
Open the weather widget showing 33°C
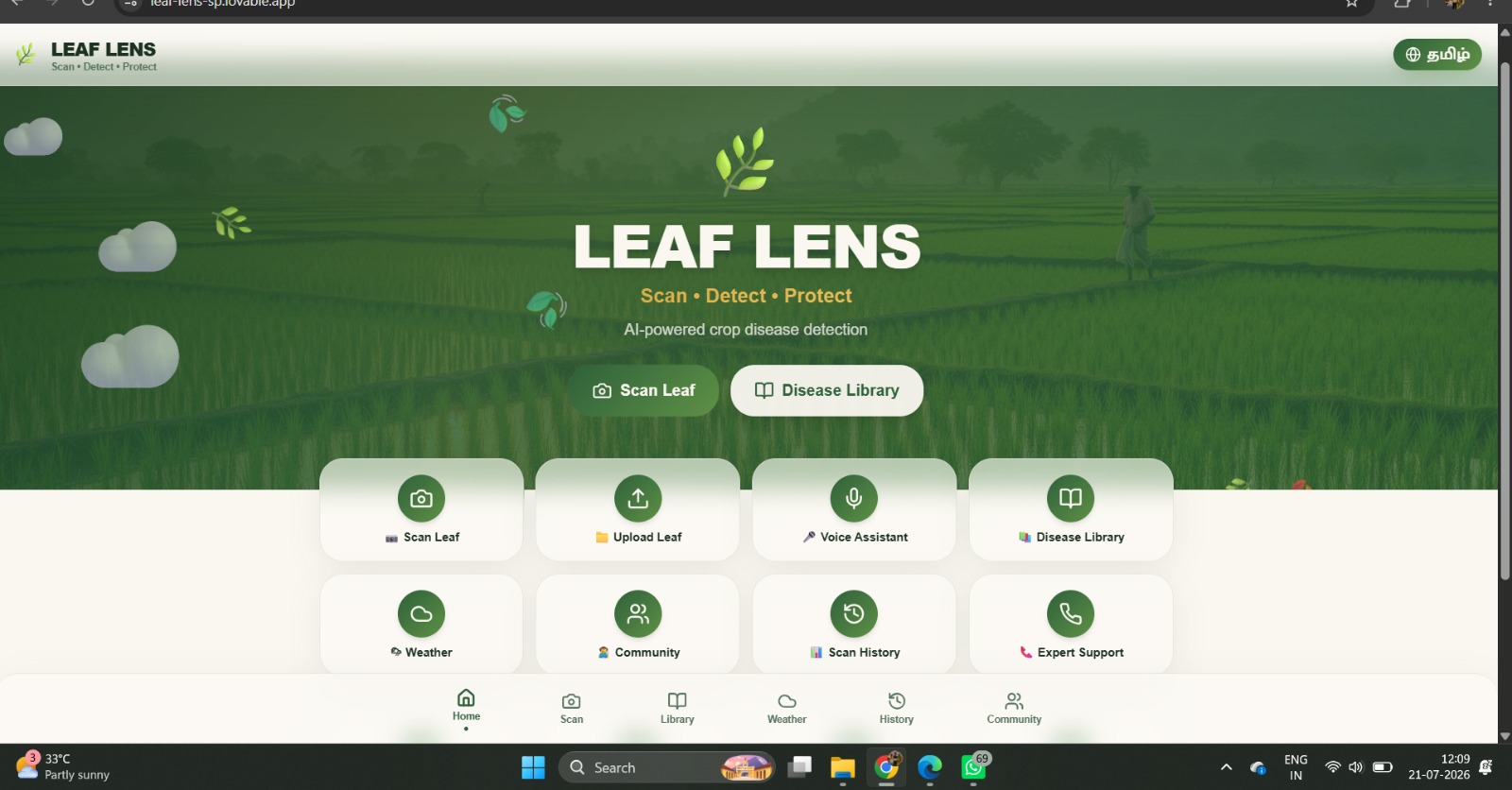pos(62,766)
